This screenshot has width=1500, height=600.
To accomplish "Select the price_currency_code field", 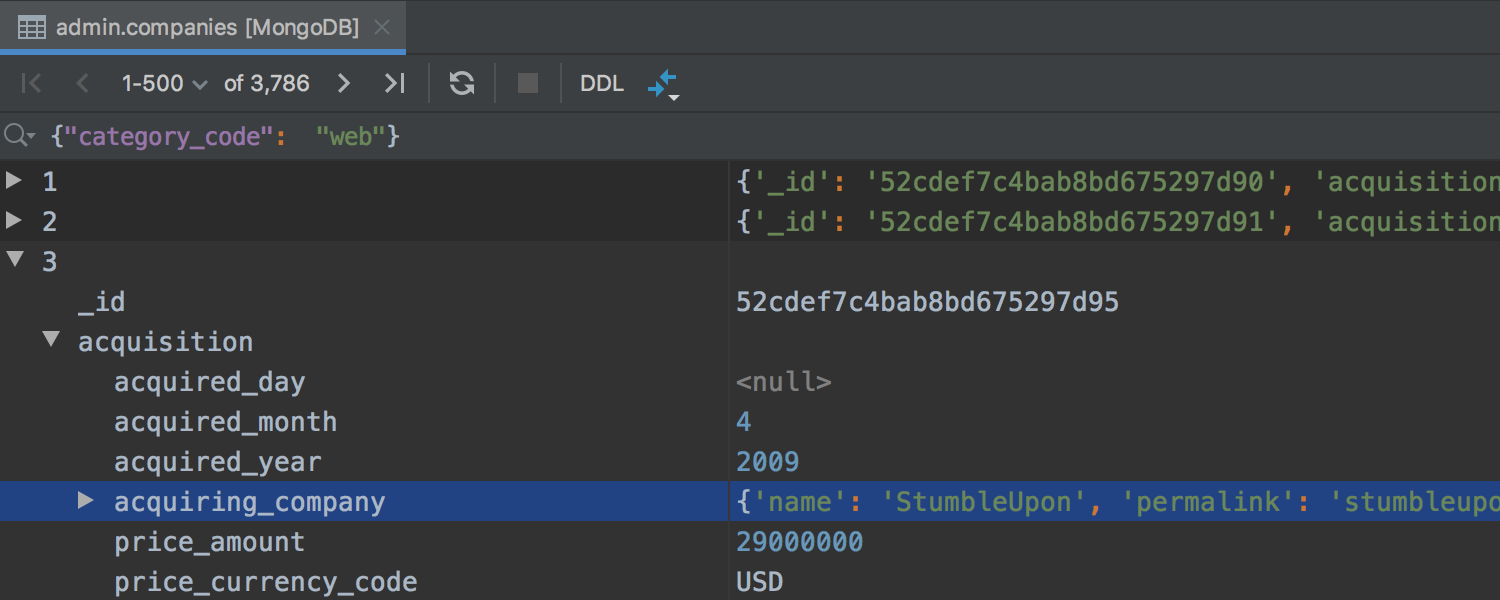I will pyautogui.click(x=265, y=582).
